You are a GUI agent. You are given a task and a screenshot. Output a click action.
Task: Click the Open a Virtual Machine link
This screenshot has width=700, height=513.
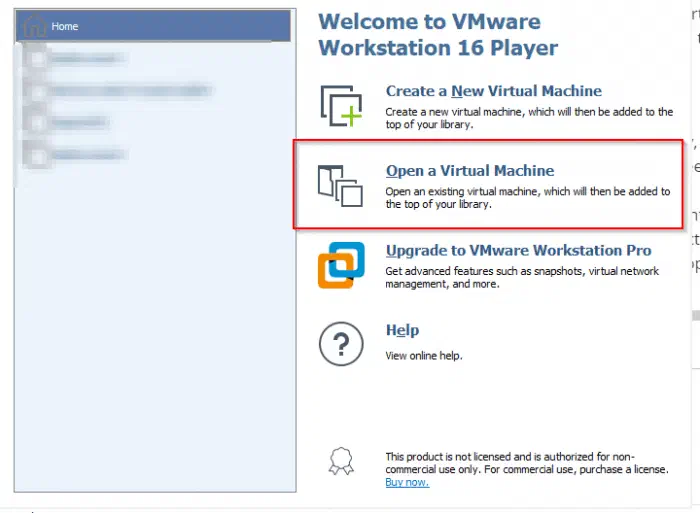pos(470,171)
